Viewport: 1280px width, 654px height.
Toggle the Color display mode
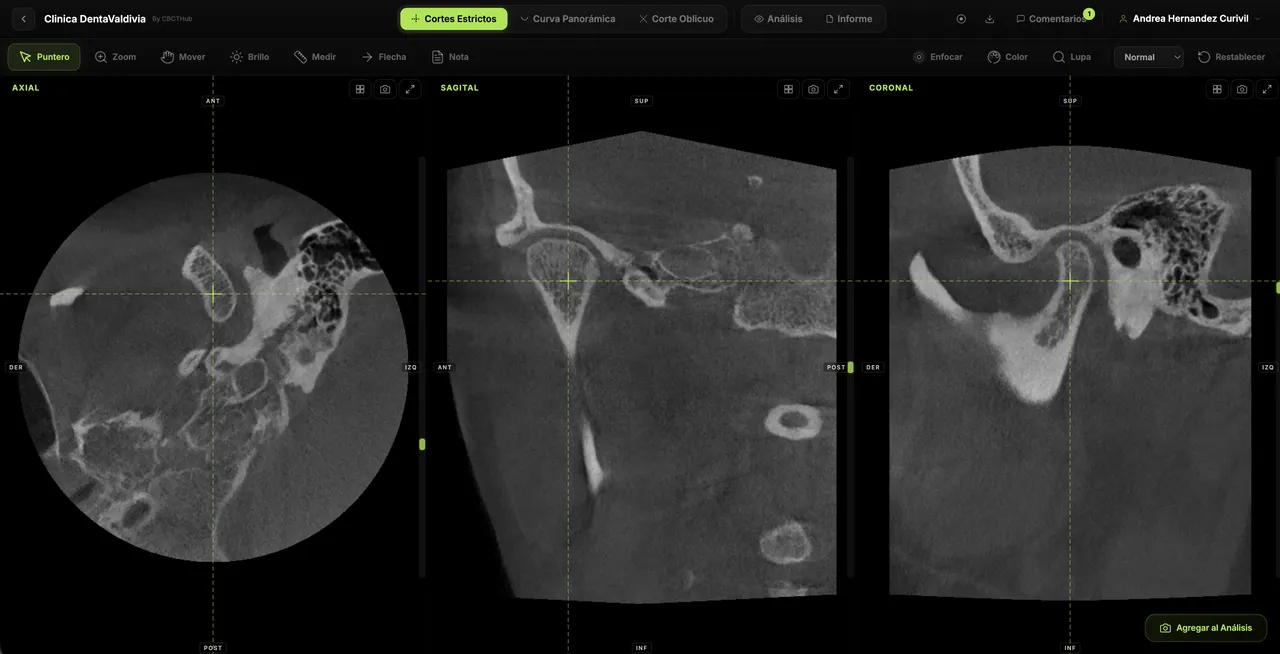[1007, 57]
